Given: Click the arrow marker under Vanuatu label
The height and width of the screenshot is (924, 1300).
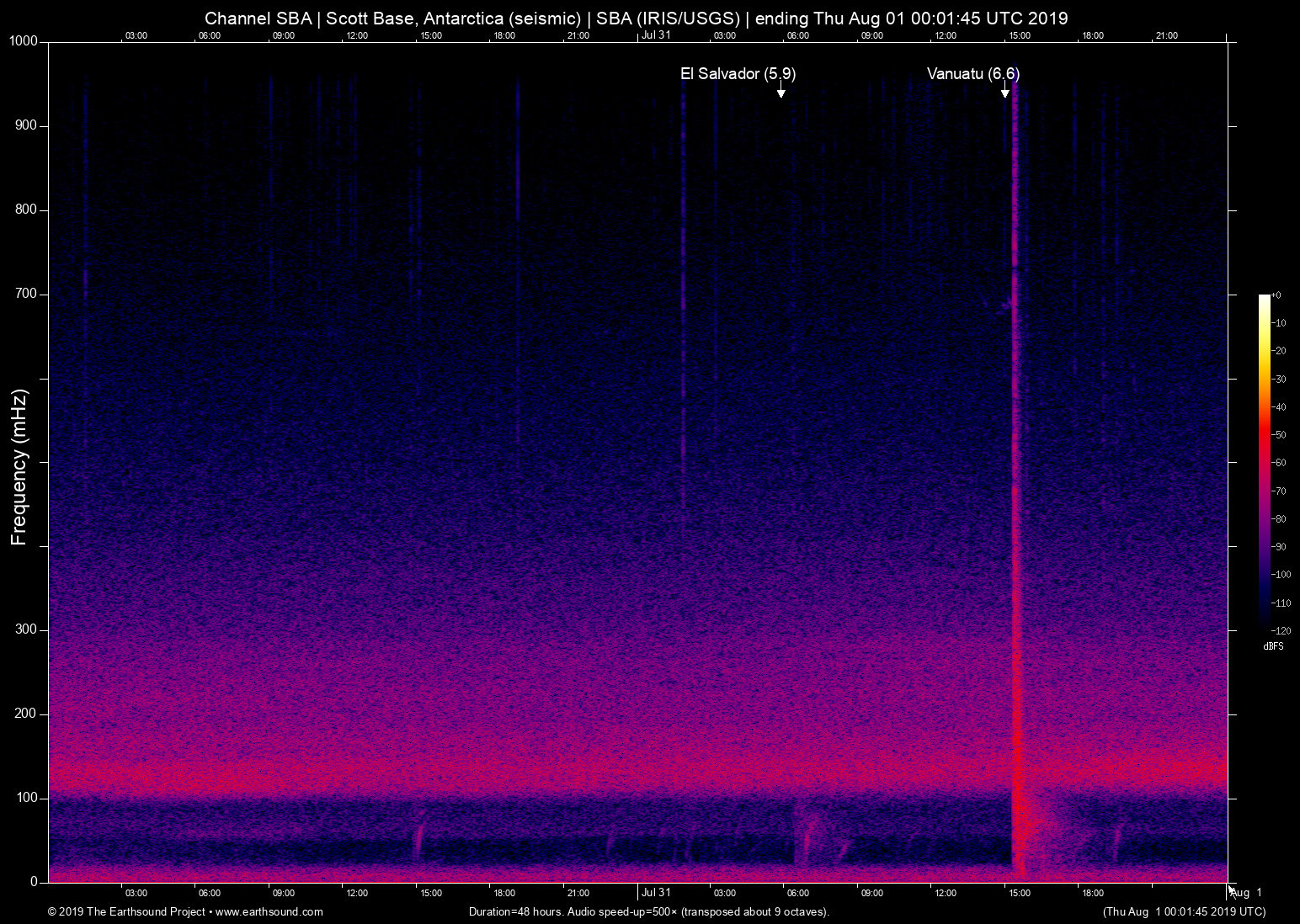Looking at the screenshot, I should tap(1004, 91).
